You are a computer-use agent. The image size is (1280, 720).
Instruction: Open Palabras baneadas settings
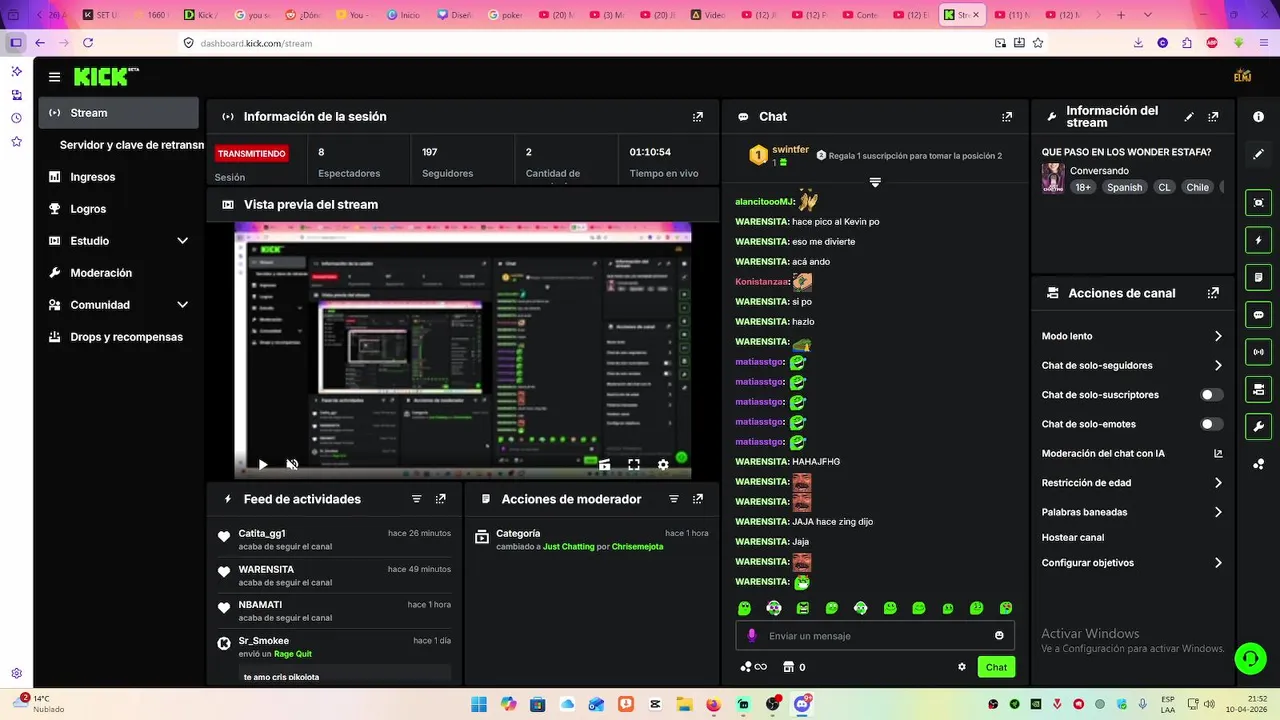coord(1132,512)
